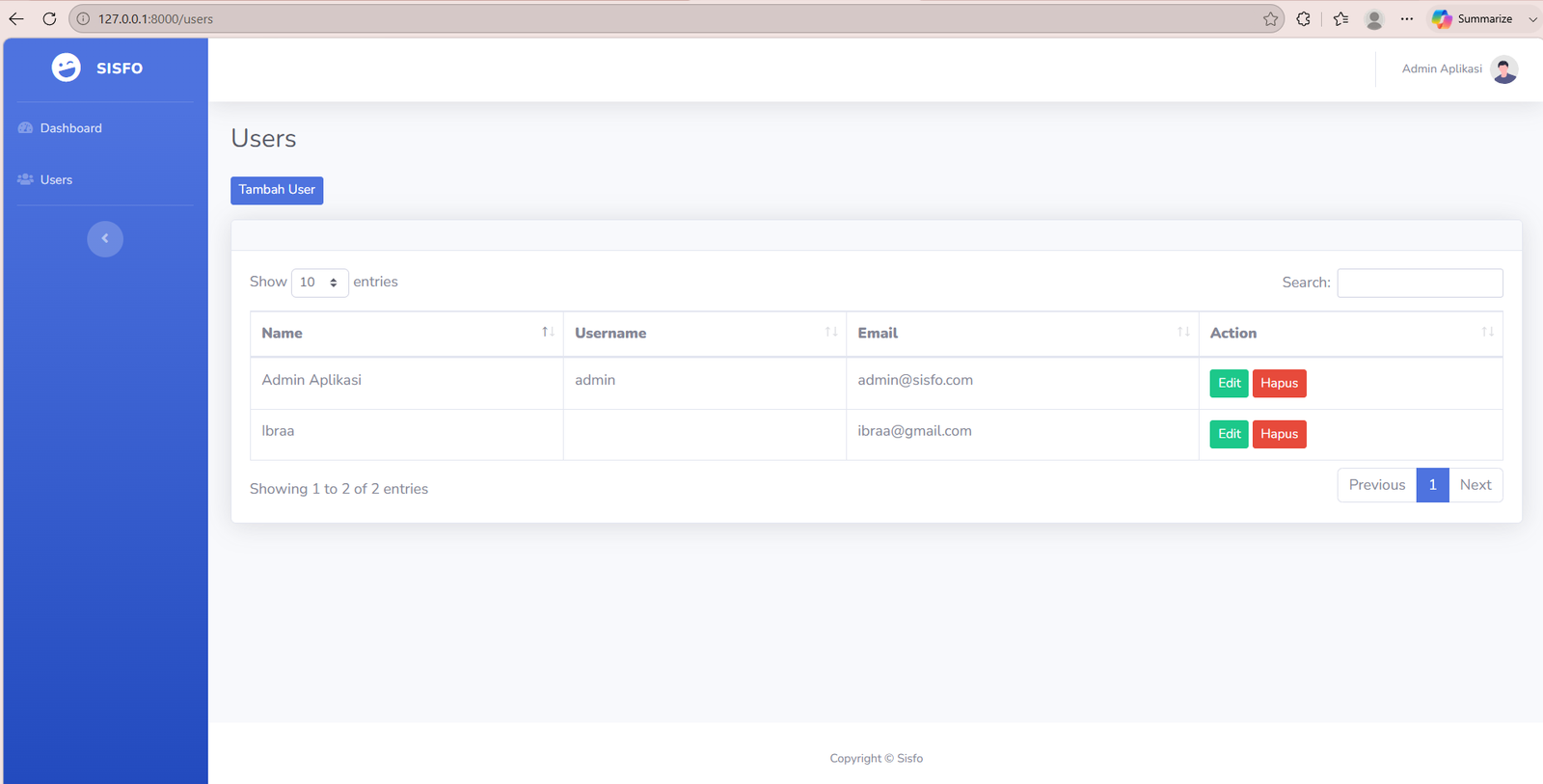Edit the Ibraa user

point(1229,434)
